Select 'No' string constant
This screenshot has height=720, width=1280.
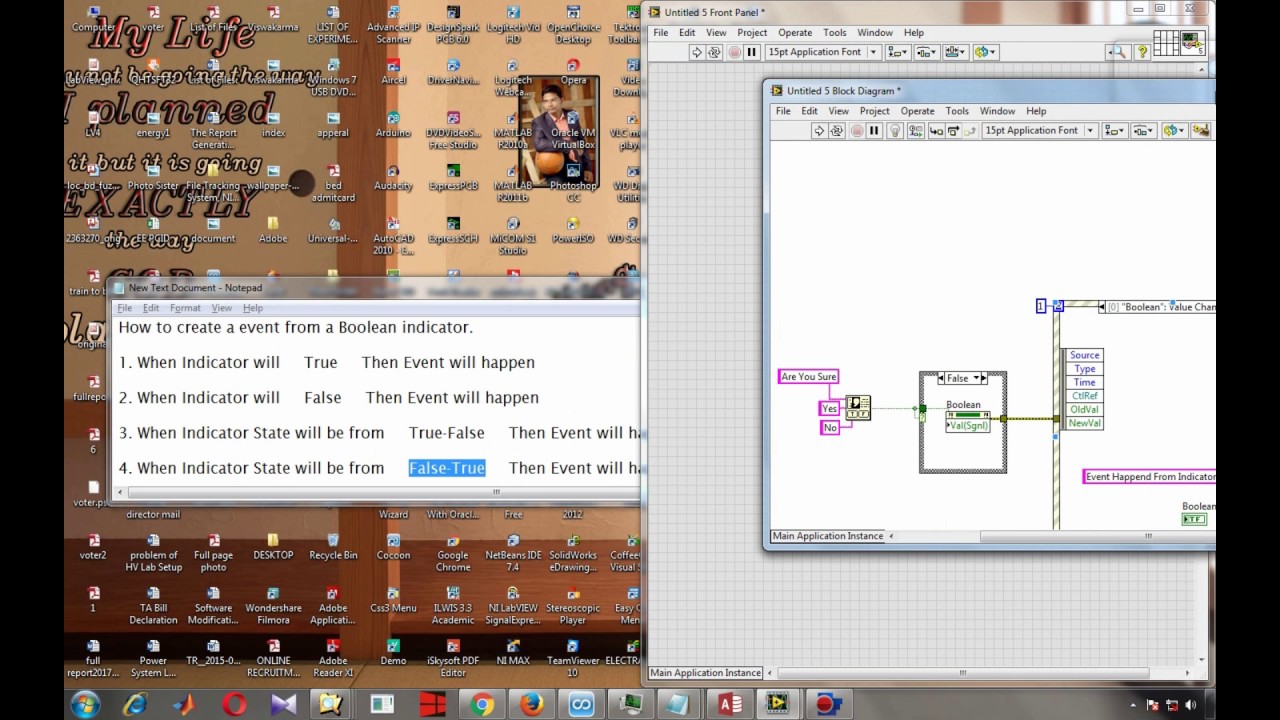829,428
